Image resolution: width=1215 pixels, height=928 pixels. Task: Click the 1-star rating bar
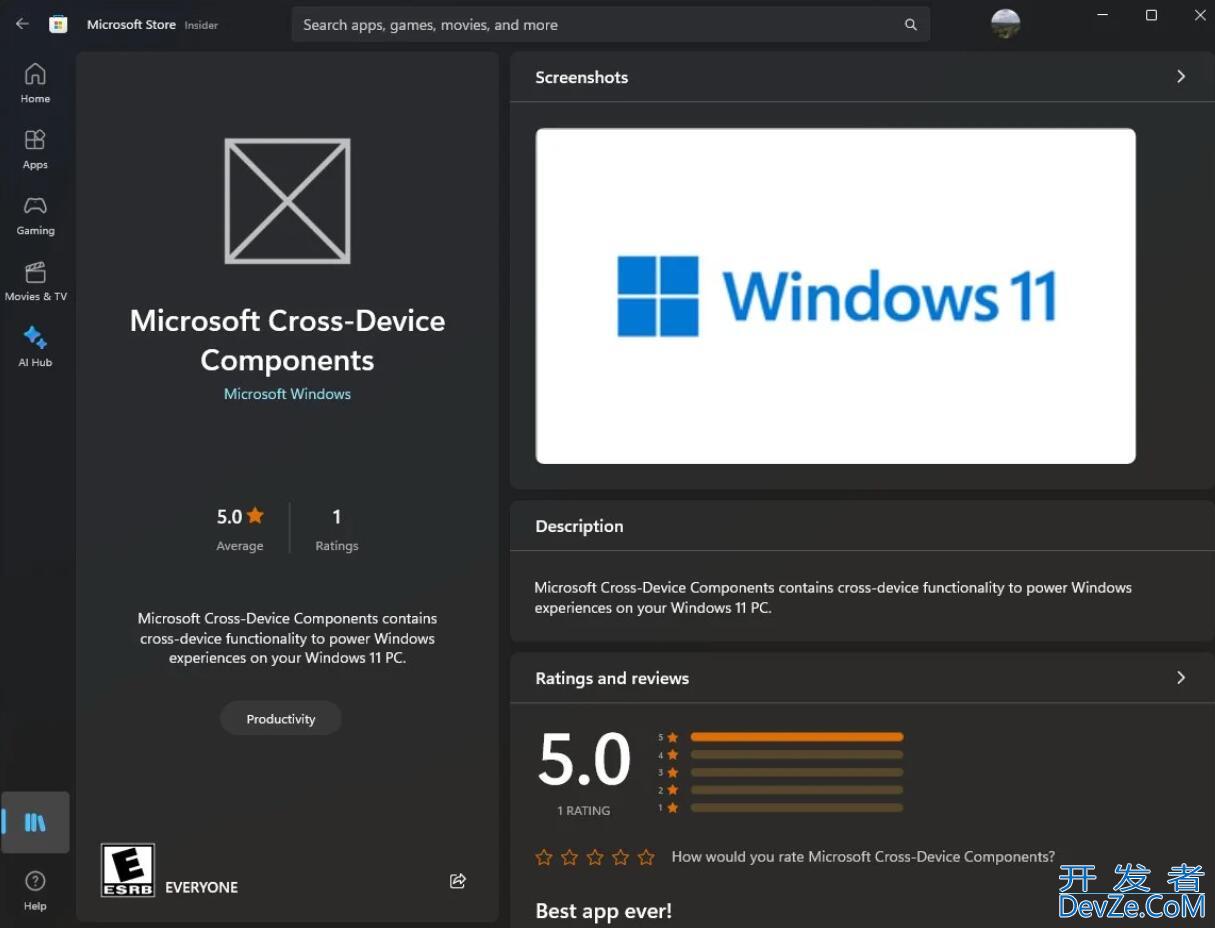click(x=796, y=807)
